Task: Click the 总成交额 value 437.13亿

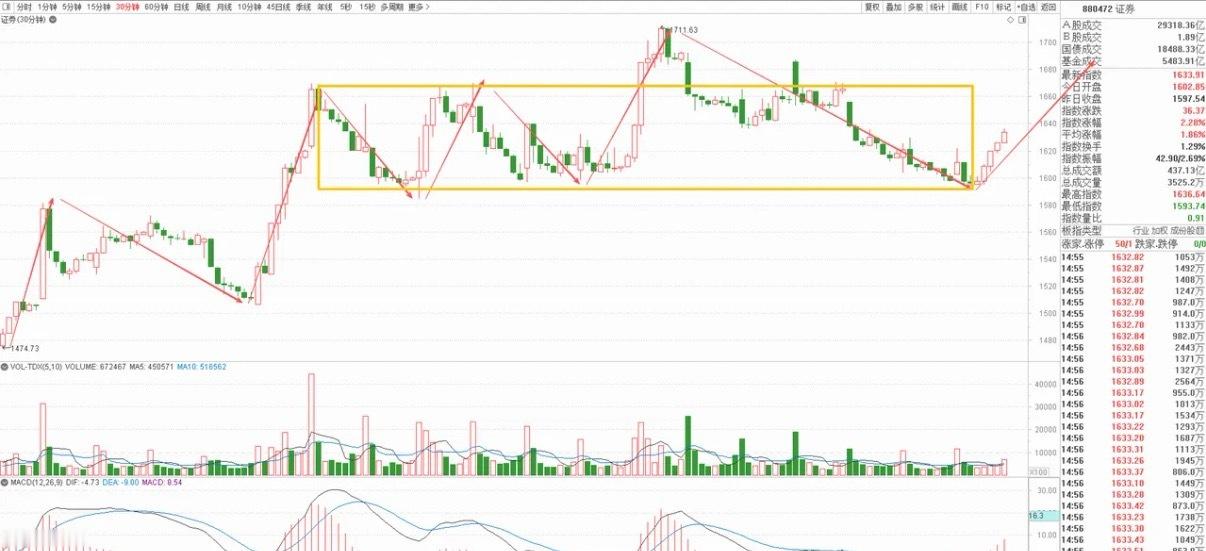Action: pos(1186,171)
